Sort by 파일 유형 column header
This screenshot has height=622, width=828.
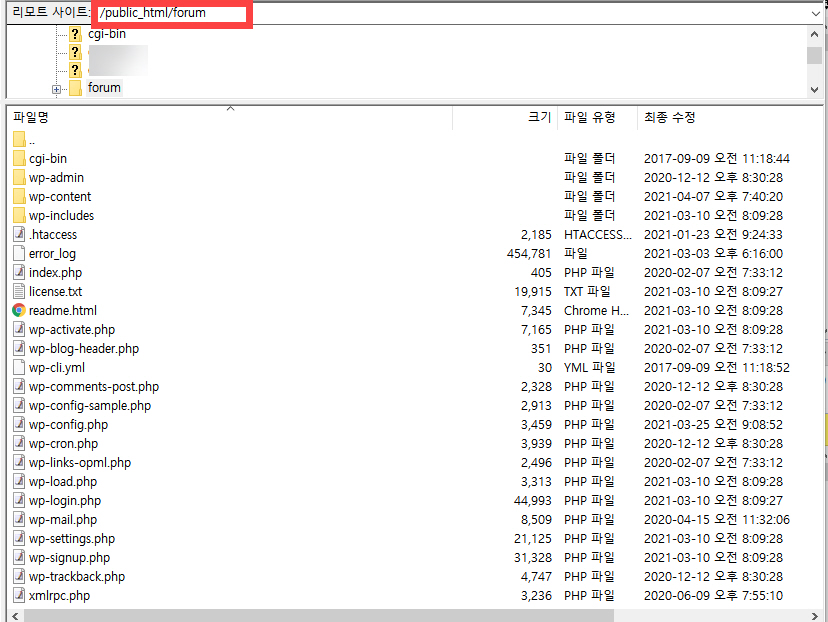[598, 117]
